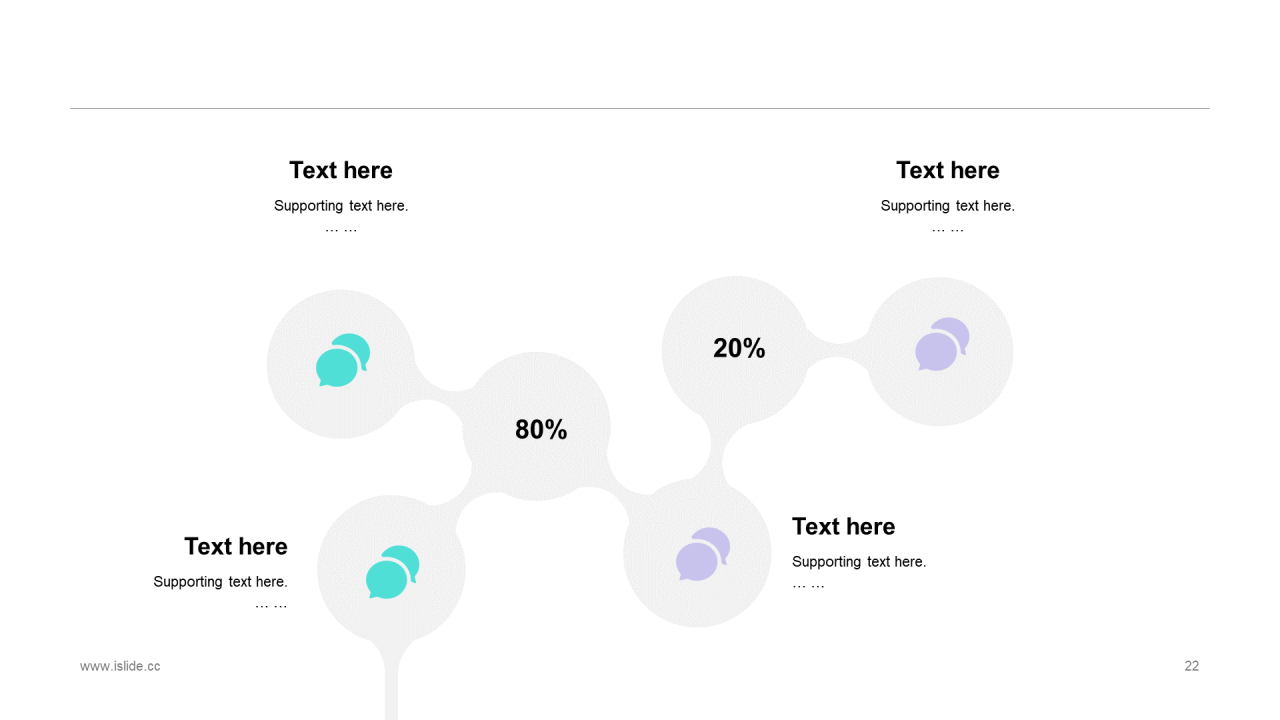Select the 80% label
The height and width of the screenshot is (720, 1280).
[x=541, y=430]
